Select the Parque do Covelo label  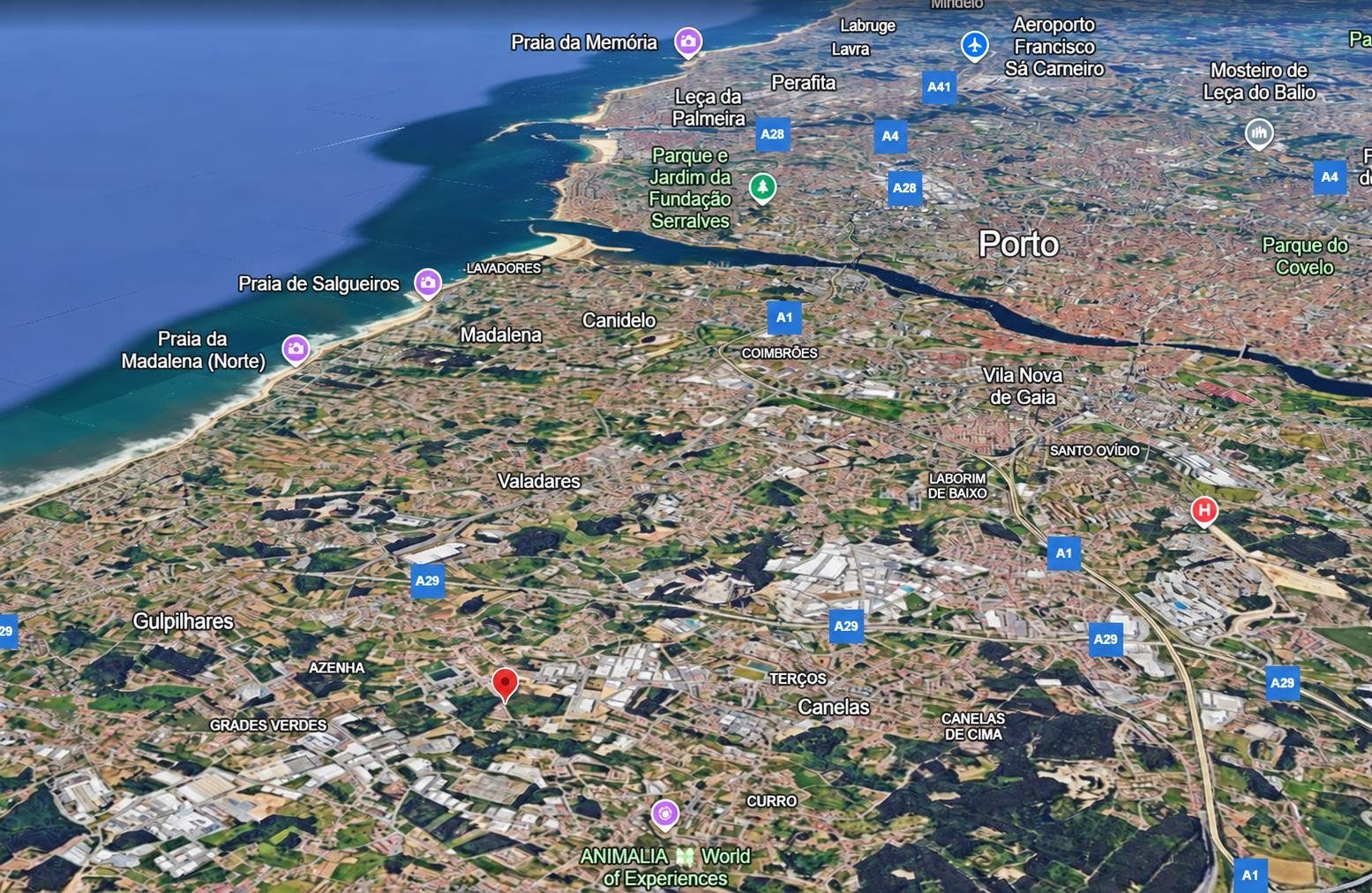[1304, 256]
